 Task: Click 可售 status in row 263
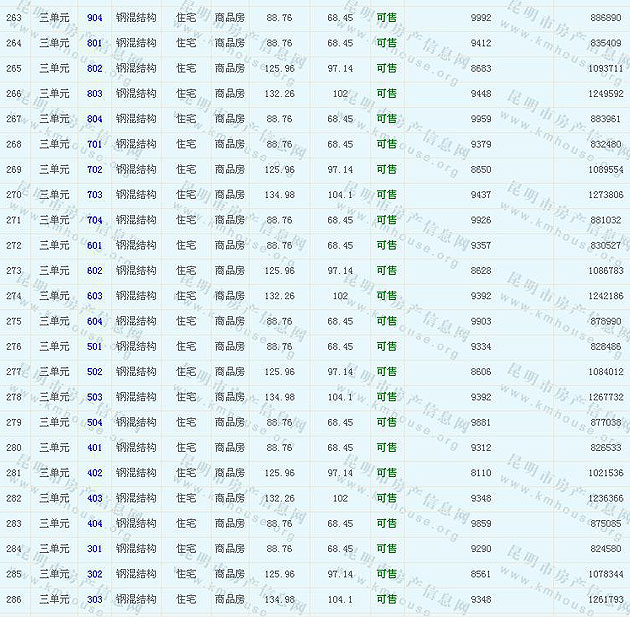(386, 18)
